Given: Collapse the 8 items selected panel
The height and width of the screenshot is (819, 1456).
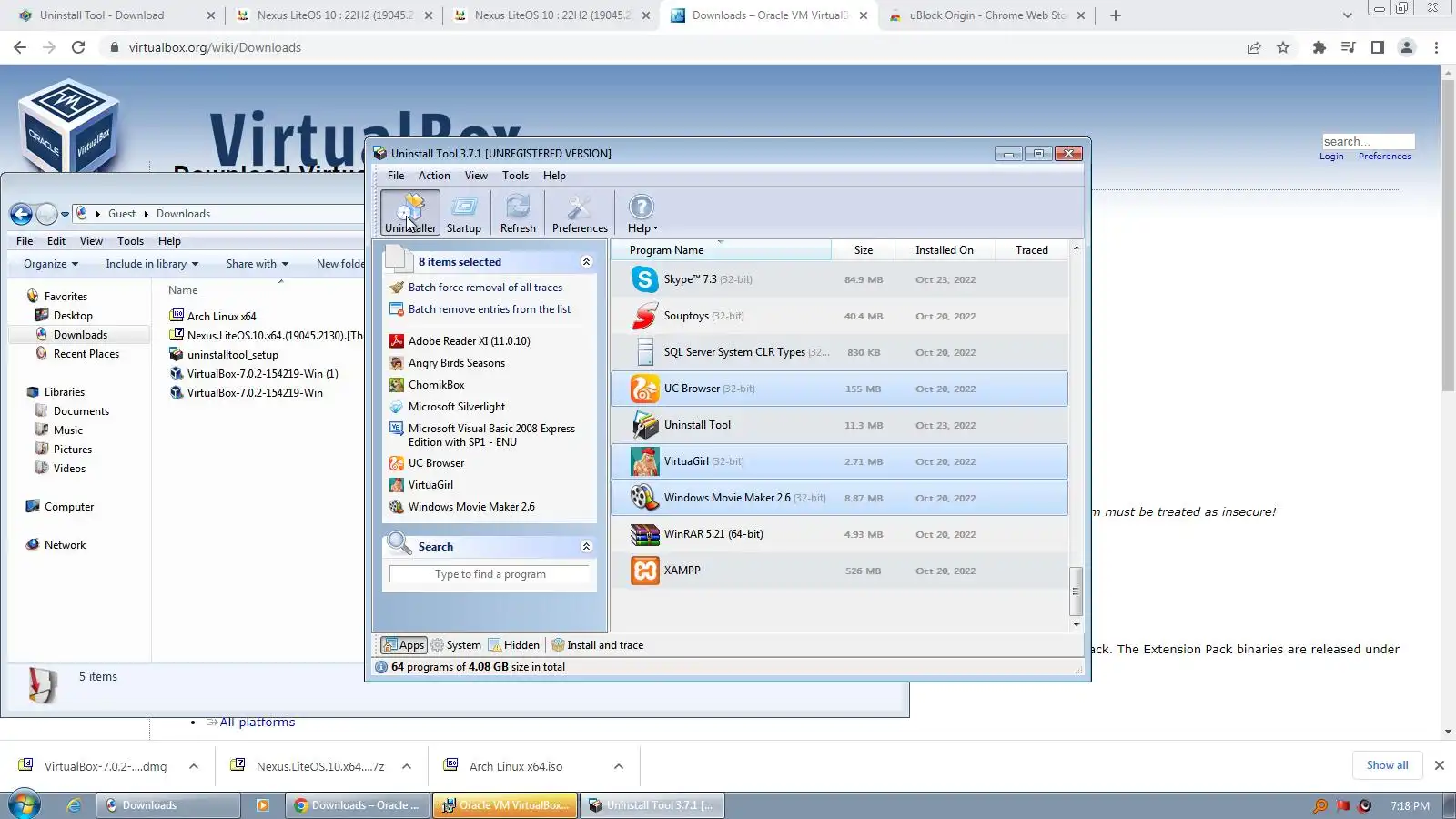Looking at the screenshot, I should 586,262.
